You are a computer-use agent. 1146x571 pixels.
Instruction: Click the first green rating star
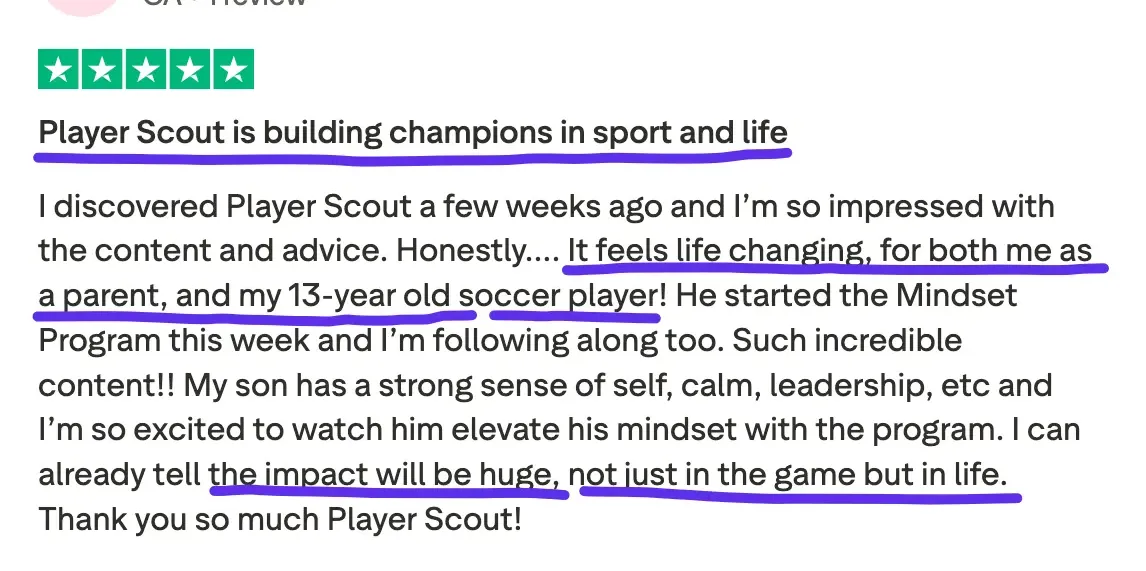click(59, 69)
